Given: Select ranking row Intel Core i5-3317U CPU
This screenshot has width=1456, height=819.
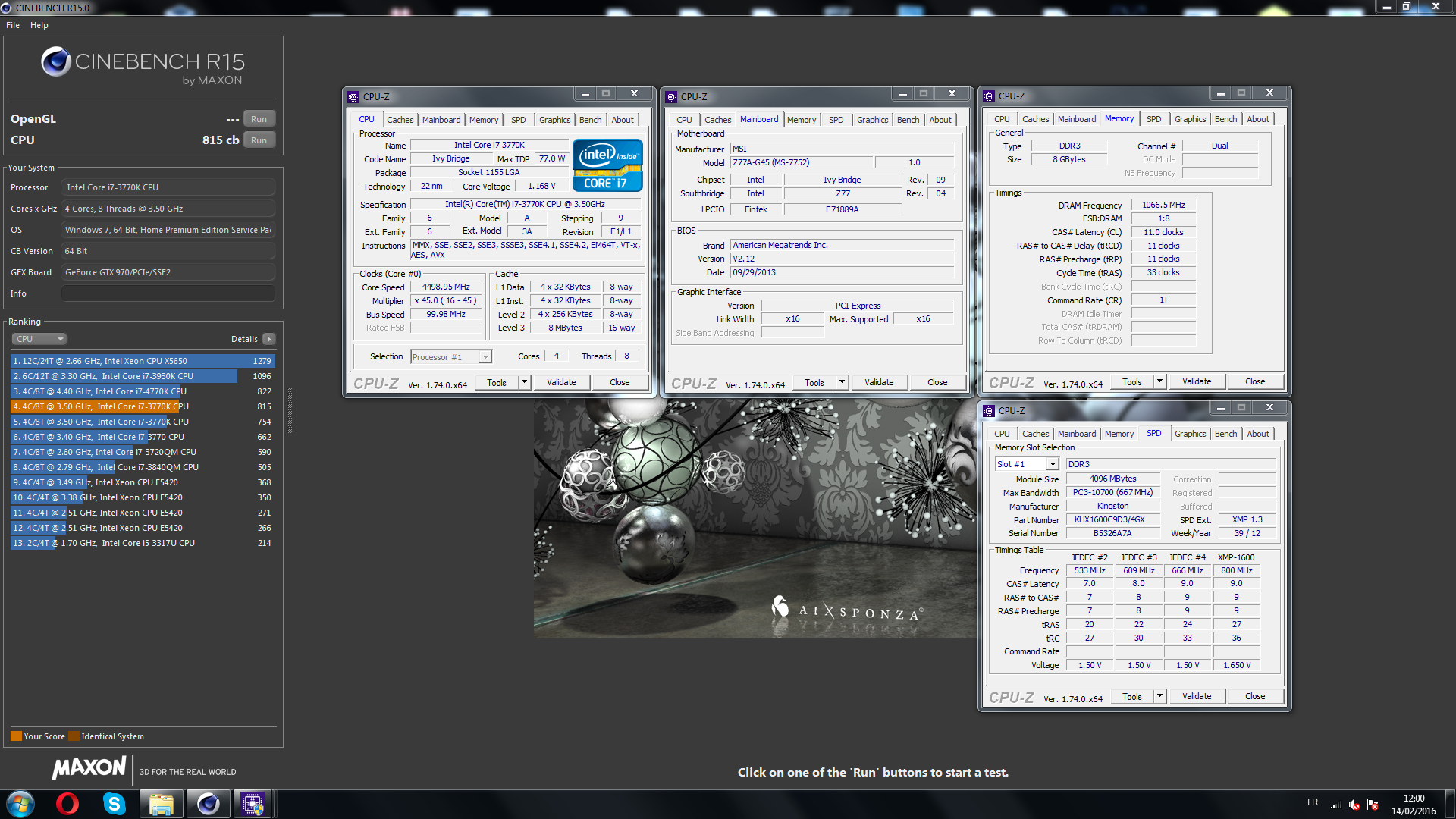Looking at the screenshot, I should [143, 543].
